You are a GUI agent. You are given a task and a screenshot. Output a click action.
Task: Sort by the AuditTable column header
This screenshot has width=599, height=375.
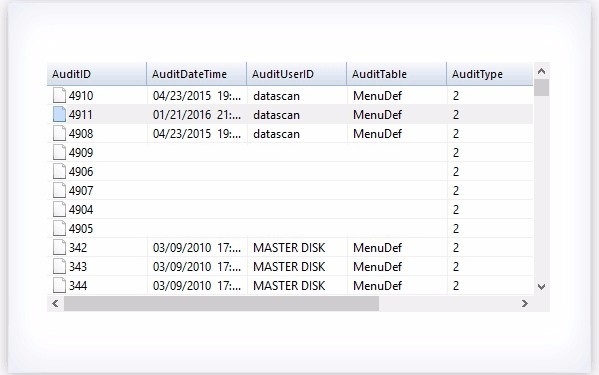point(397,74)
